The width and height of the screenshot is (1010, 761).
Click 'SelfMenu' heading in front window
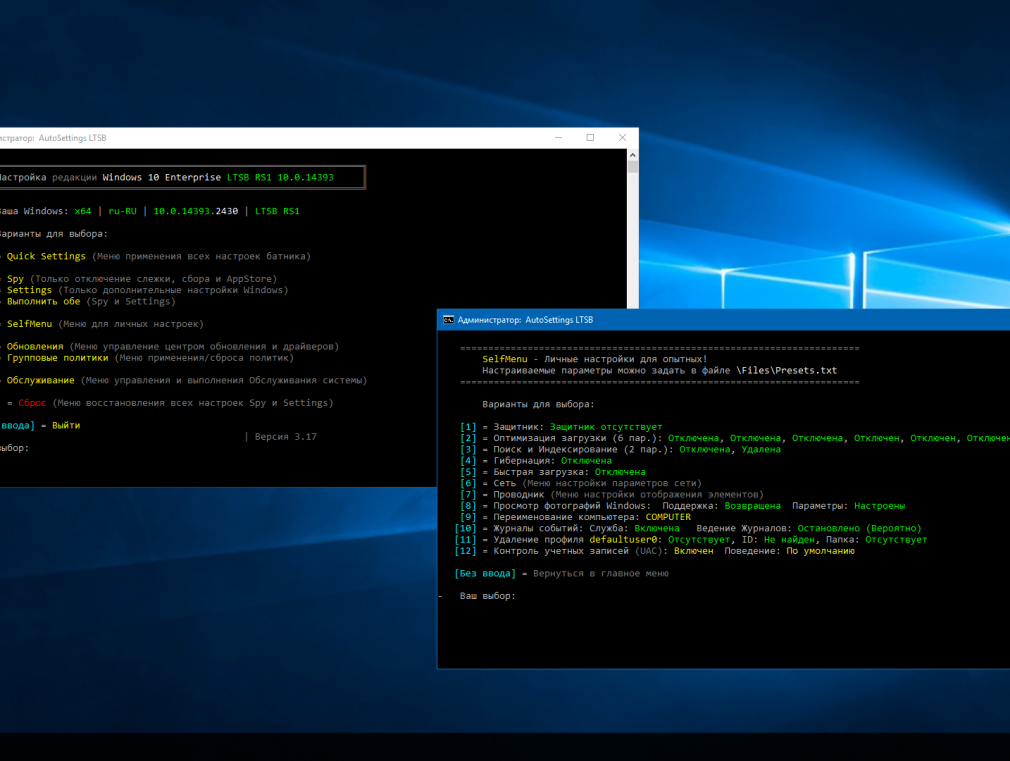(505, 359)
